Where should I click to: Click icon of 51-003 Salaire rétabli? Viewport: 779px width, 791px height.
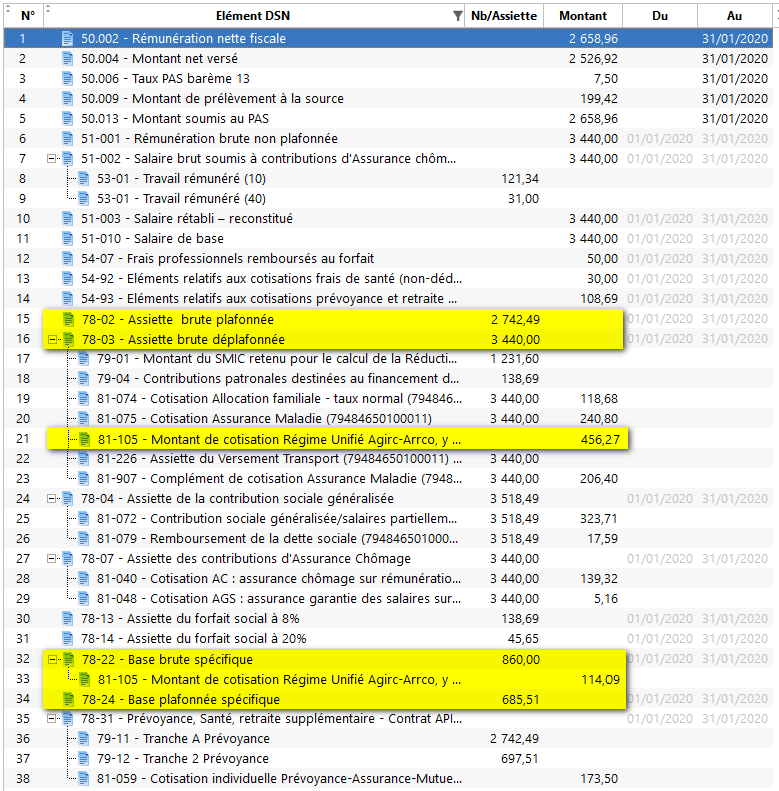pos(67,218)
